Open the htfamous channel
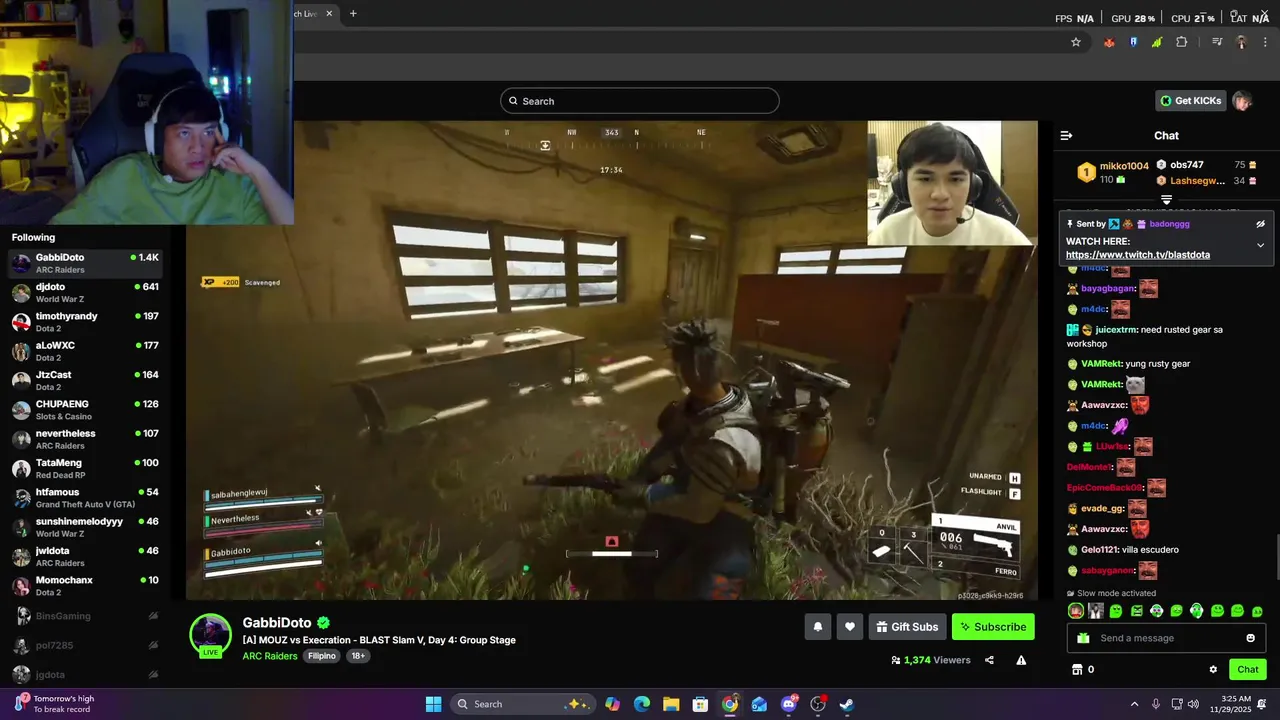This screenshot has width=1280, height=720. coord(85,498)
